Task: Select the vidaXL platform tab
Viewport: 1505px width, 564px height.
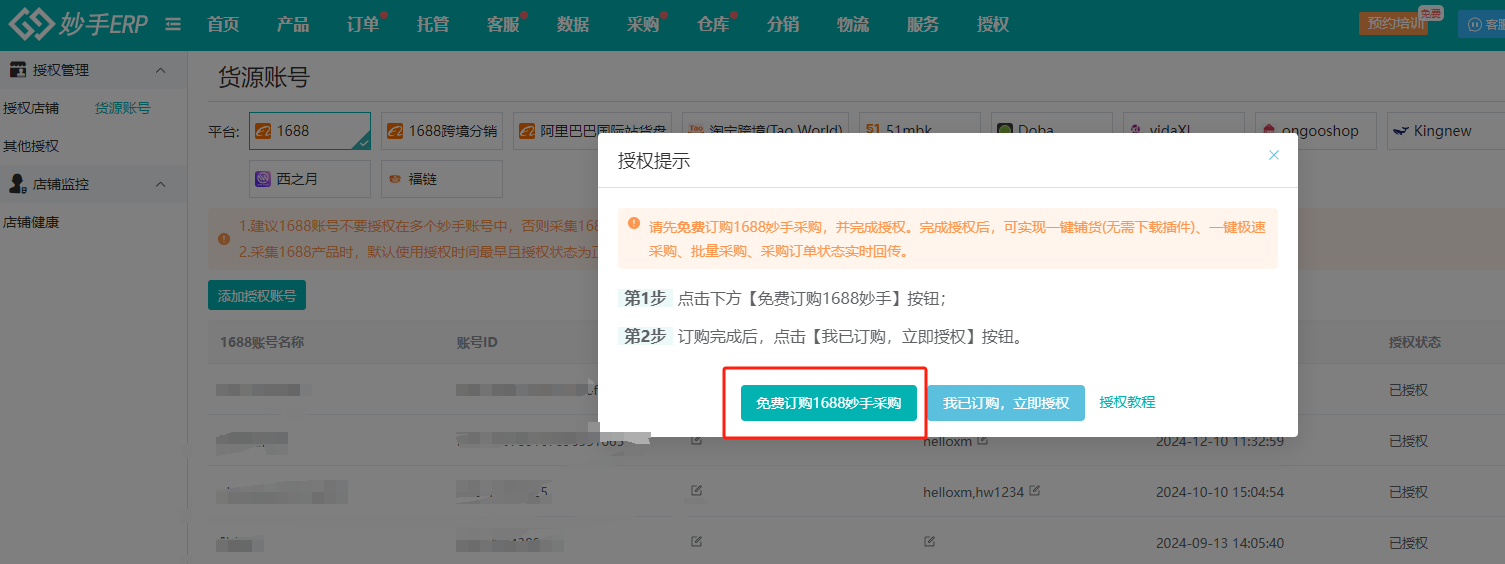Action: click(1184, 131)
